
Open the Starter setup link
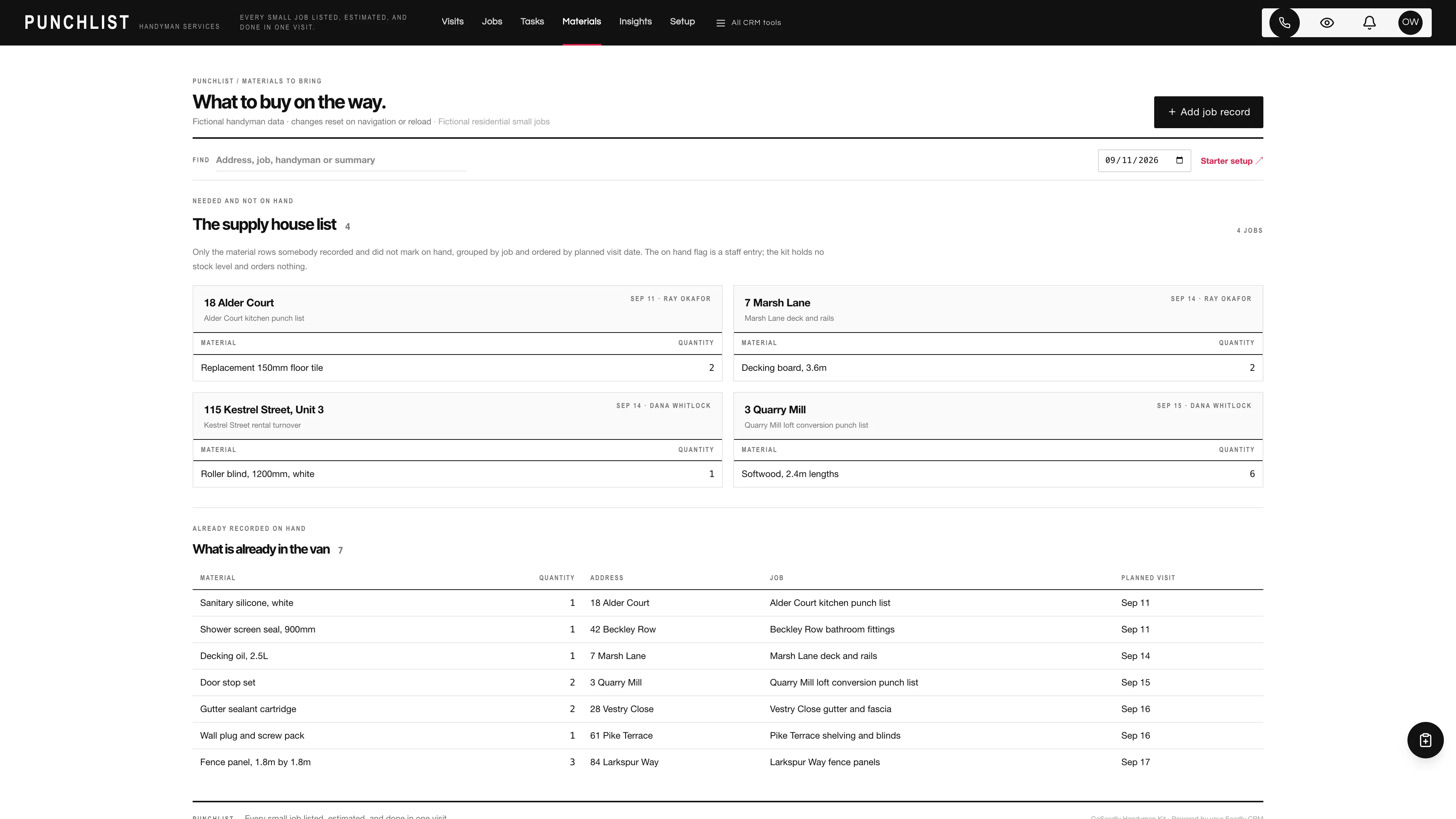1231,161
